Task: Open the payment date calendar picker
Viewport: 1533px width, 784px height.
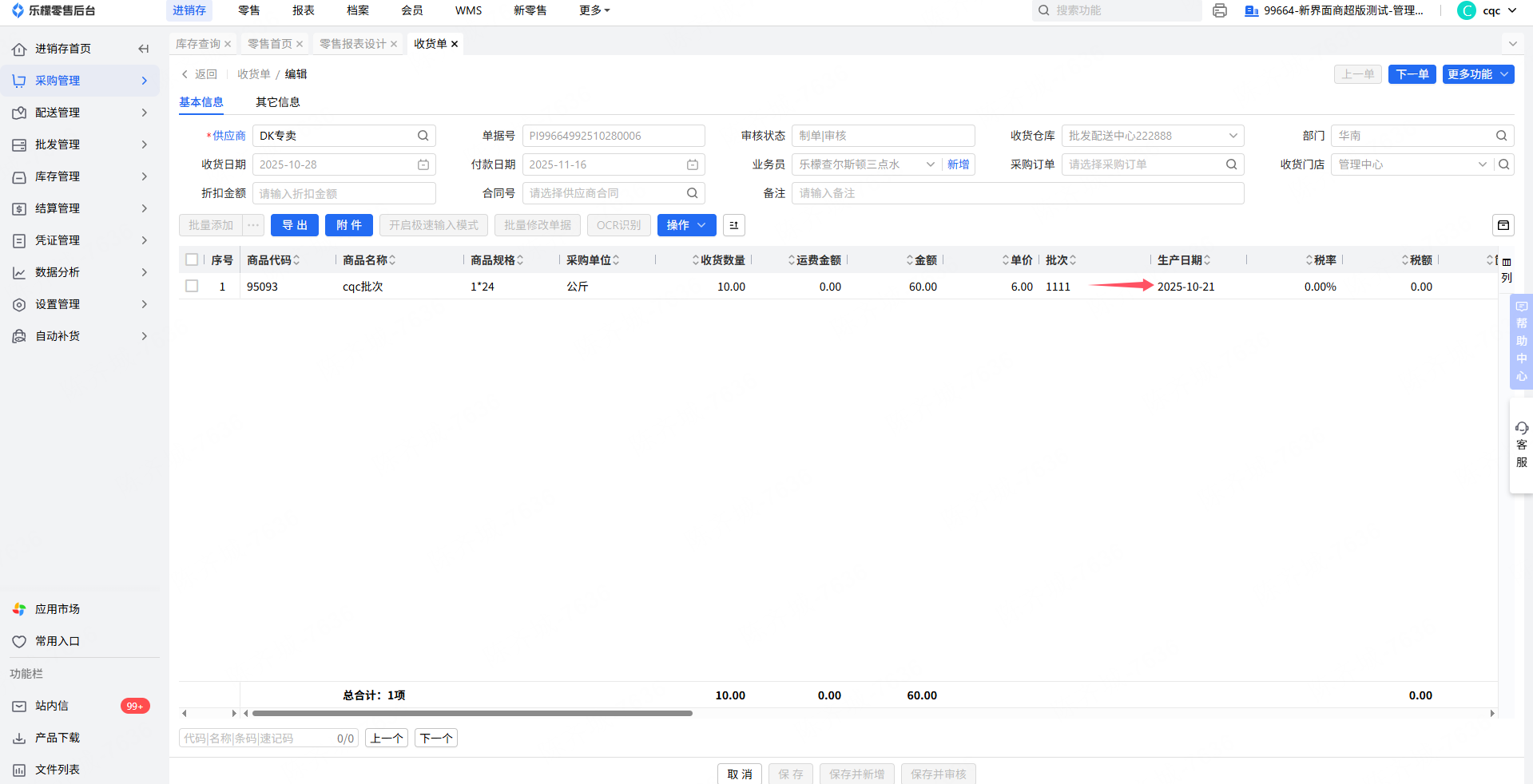Action: 692,164
